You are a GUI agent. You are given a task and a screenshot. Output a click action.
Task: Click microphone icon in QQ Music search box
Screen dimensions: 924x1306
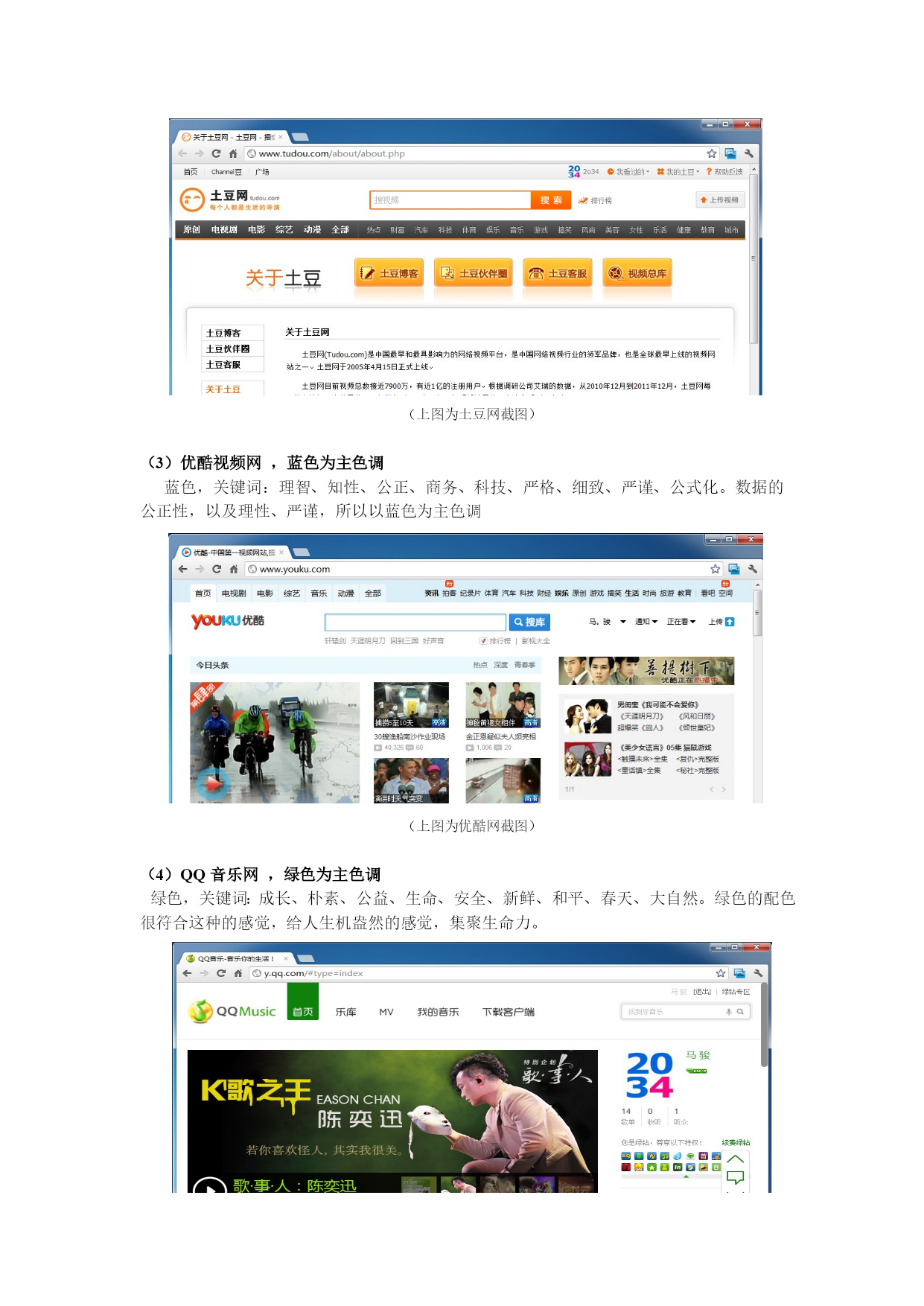729,1011
